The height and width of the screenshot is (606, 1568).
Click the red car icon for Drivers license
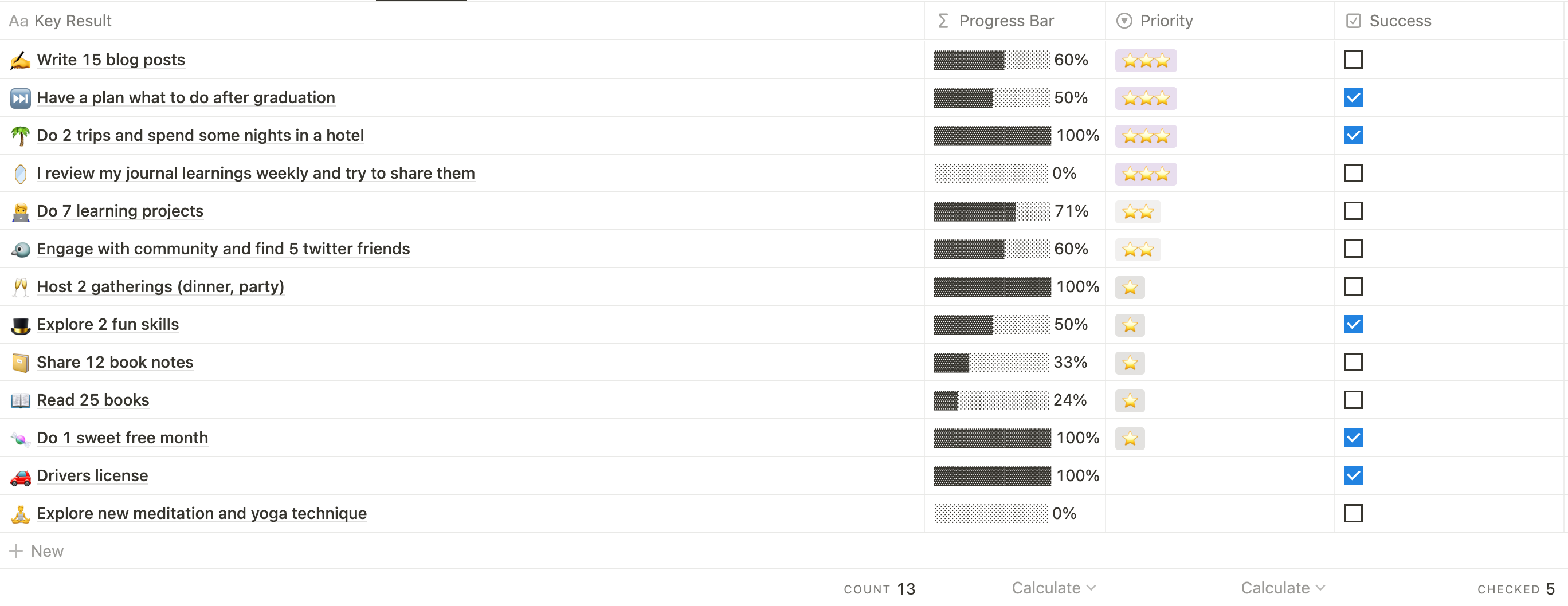pos(20,476)
